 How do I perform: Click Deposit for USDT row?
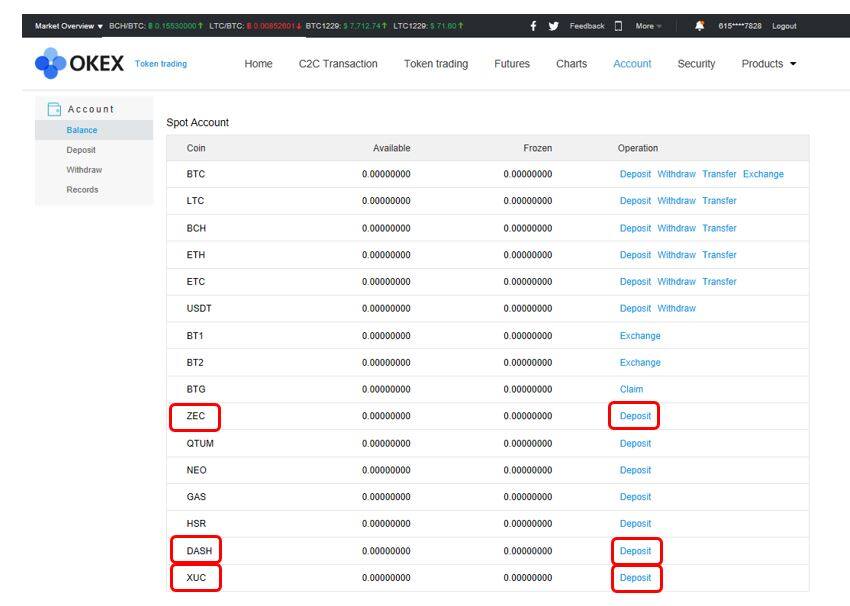click(635, 308)
